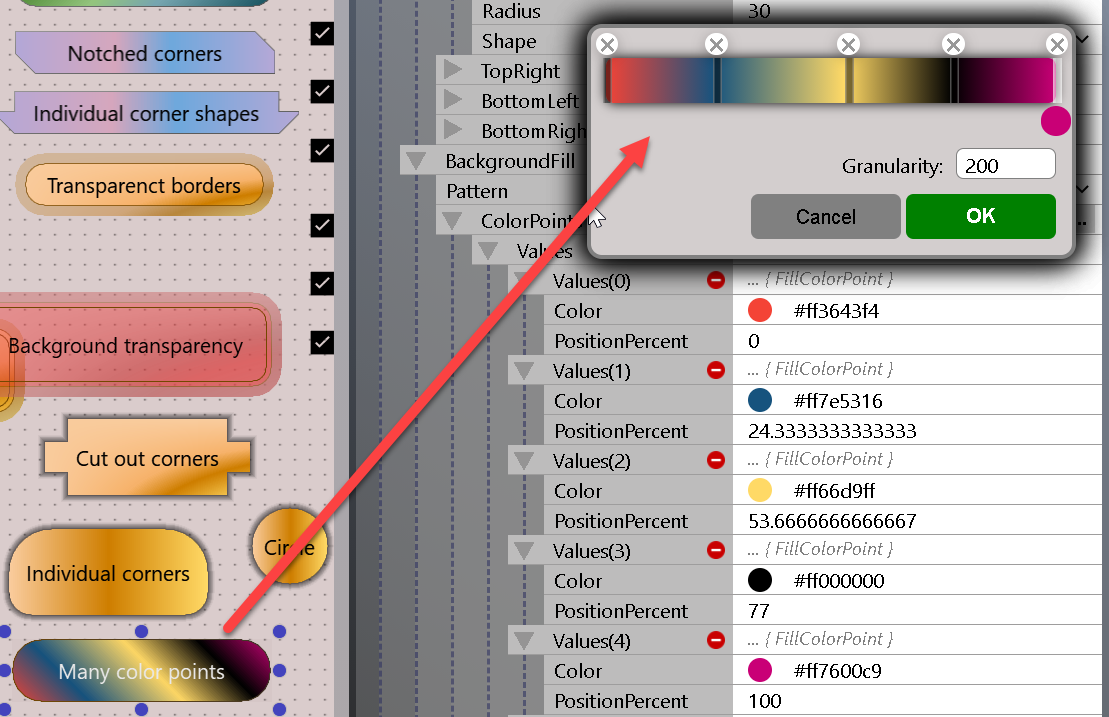
Task: Delete Values(0) using its red minus icon
Action: point(716,281)
